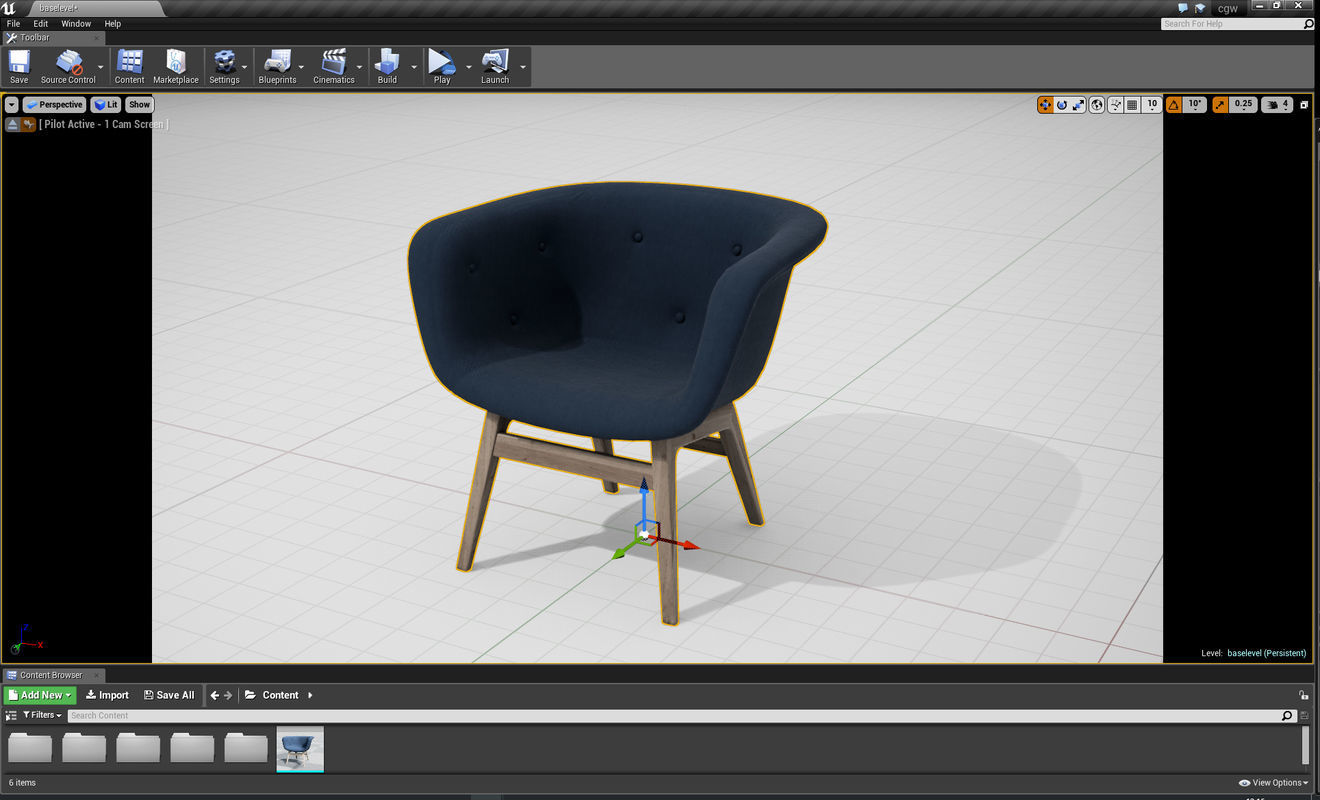Expand Cinematics dropdown arrow

(x=359, y=67)
